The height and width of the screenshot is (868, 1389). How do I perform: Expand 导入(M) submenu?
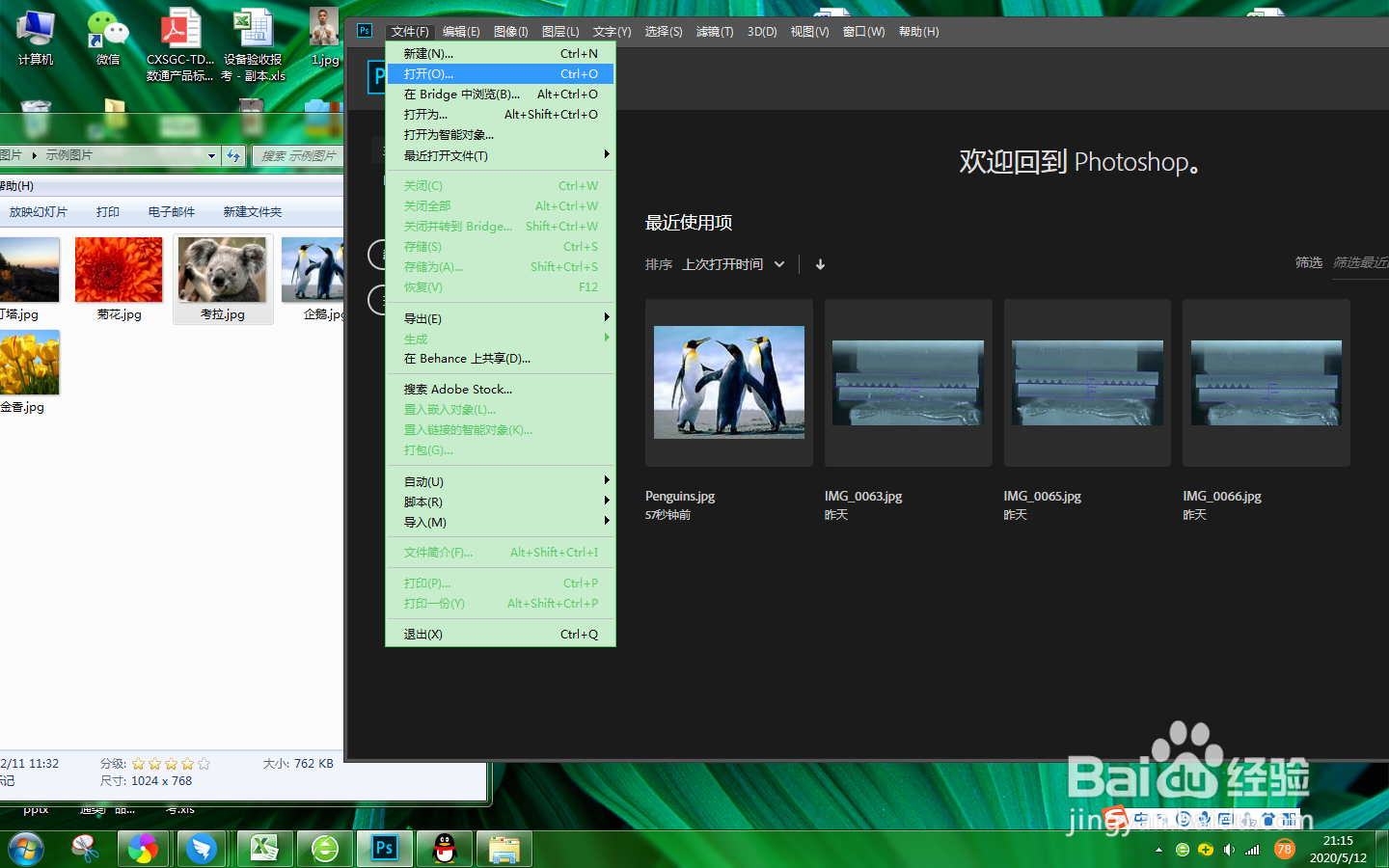tap(500, 522)
